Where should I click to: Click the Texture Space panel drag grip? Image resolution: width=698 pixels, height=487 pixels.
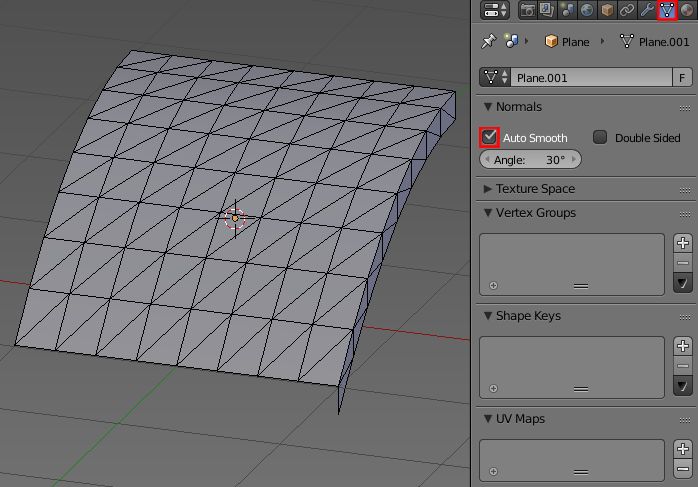click(x=685, y=191)
